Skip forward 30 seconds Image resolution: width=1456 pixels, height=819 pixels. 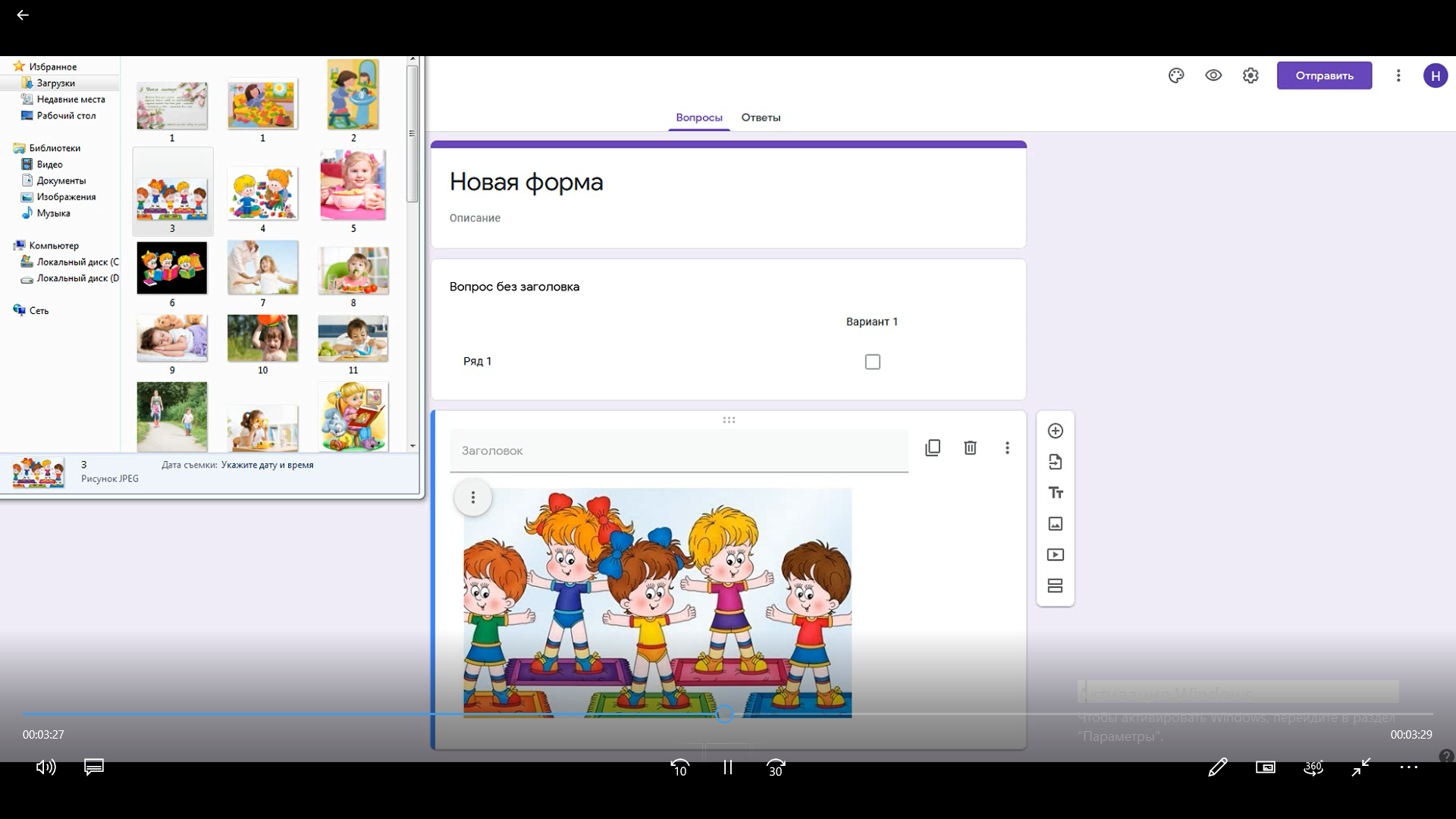pos(775,768)
